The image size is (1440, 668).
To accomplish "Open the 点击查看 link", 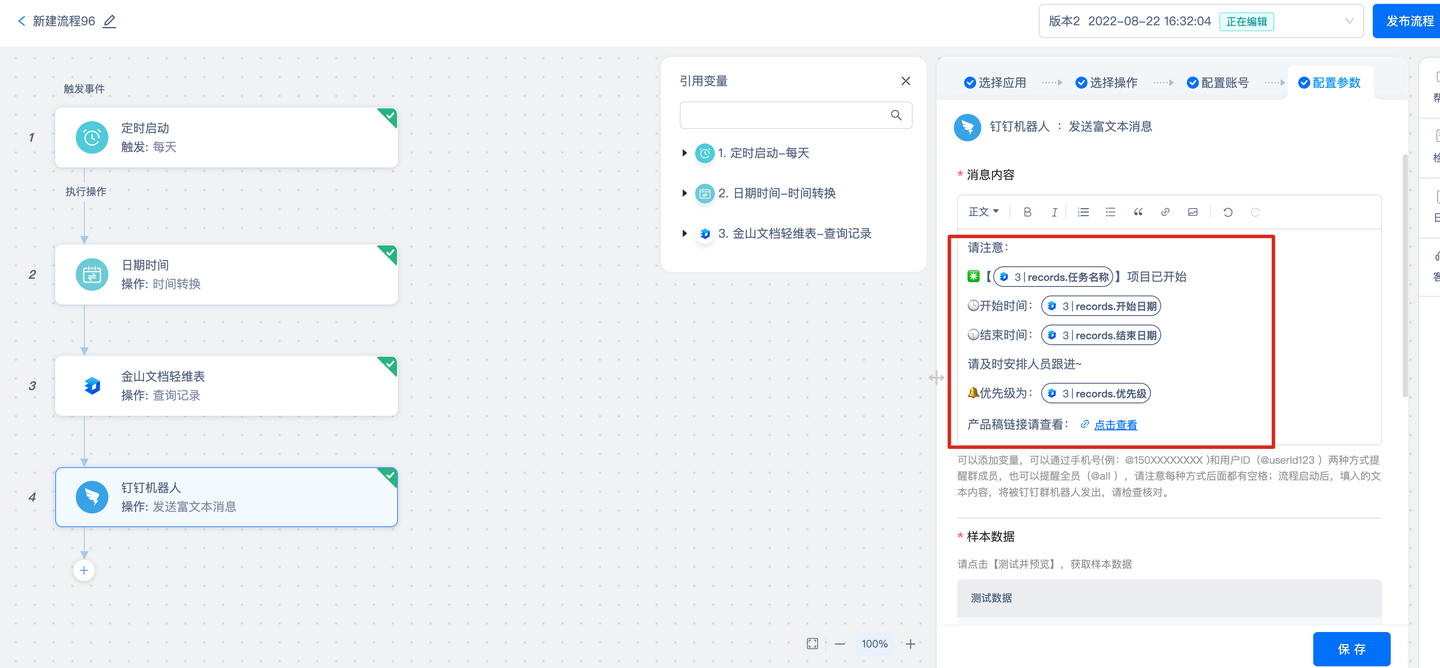I will [1115, 425].
